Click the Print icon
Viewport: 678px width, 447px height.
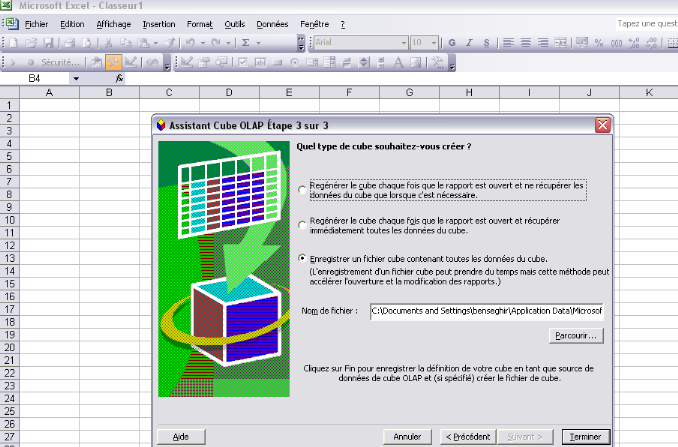tap(69, 43)
